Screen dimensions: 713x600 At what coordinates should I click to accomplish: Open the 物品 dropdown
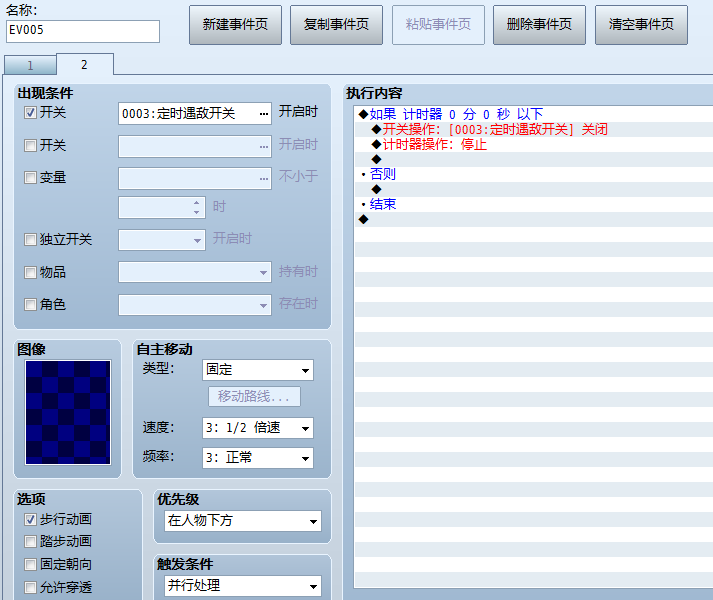[x=195, y=272]
